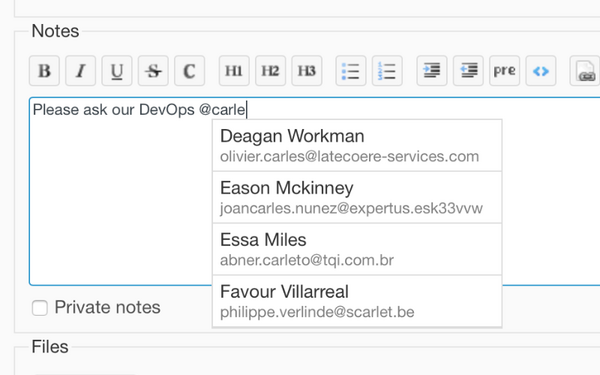Apply strikethrough formatting
The width and height of the screenshot is (600, 375).
pos(153,71)
